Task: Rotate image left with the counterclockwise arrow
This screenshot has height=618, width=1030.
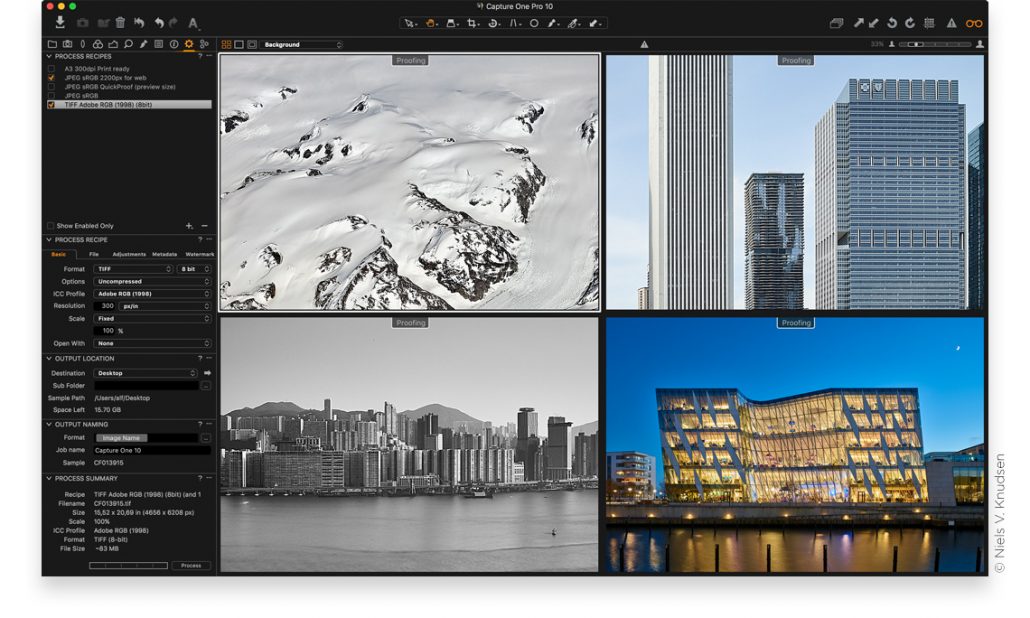Action: pos(892,22)
